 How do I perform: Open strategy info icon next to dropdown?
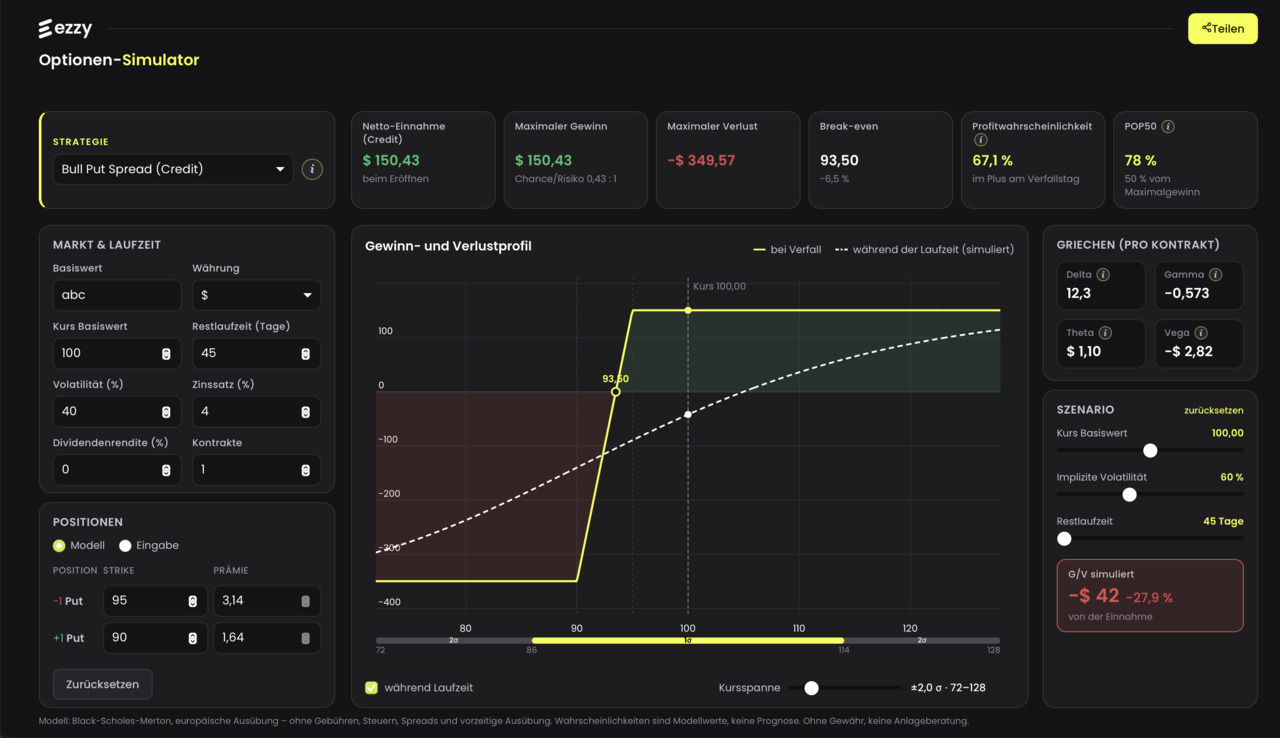pos(312,169)
